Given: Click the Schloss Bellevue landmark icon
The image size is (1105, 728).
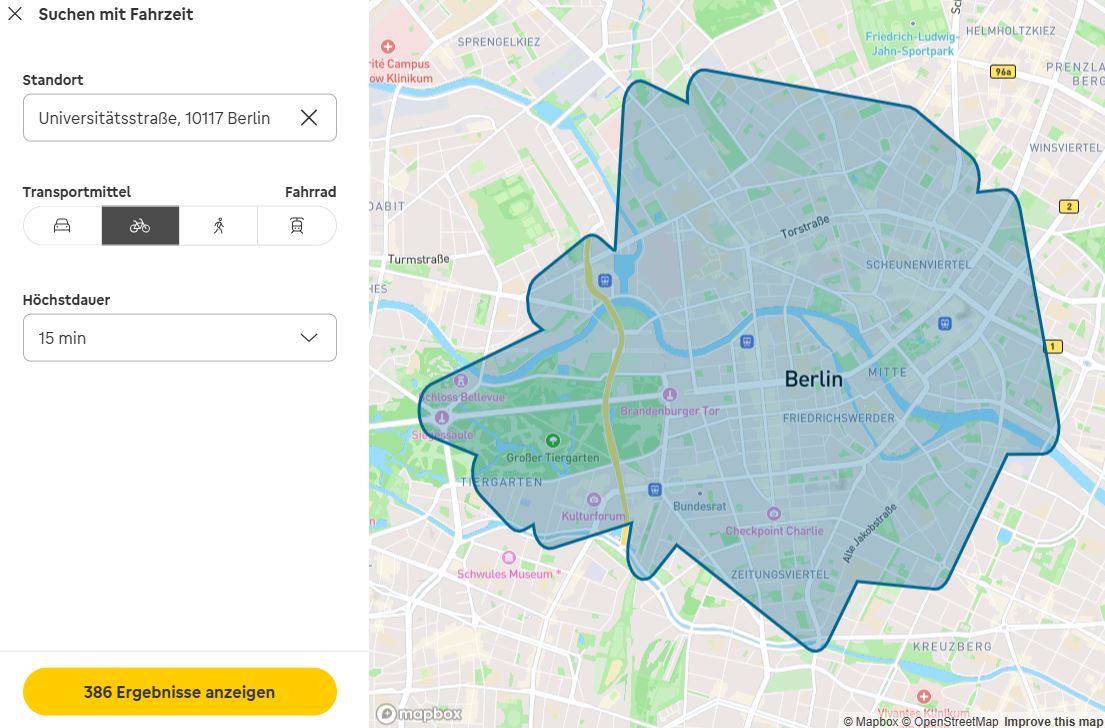Looking at the screenshot, I should click(462, 381).
